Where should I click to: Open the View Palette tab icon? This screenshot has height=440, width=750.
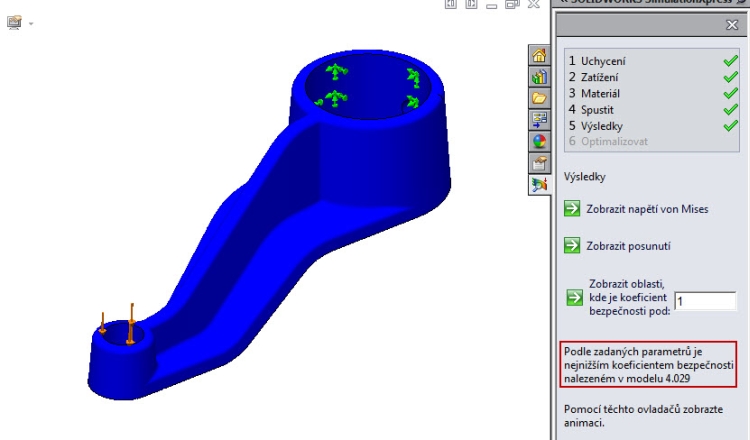pyautogui.click(x=539, y=120)
